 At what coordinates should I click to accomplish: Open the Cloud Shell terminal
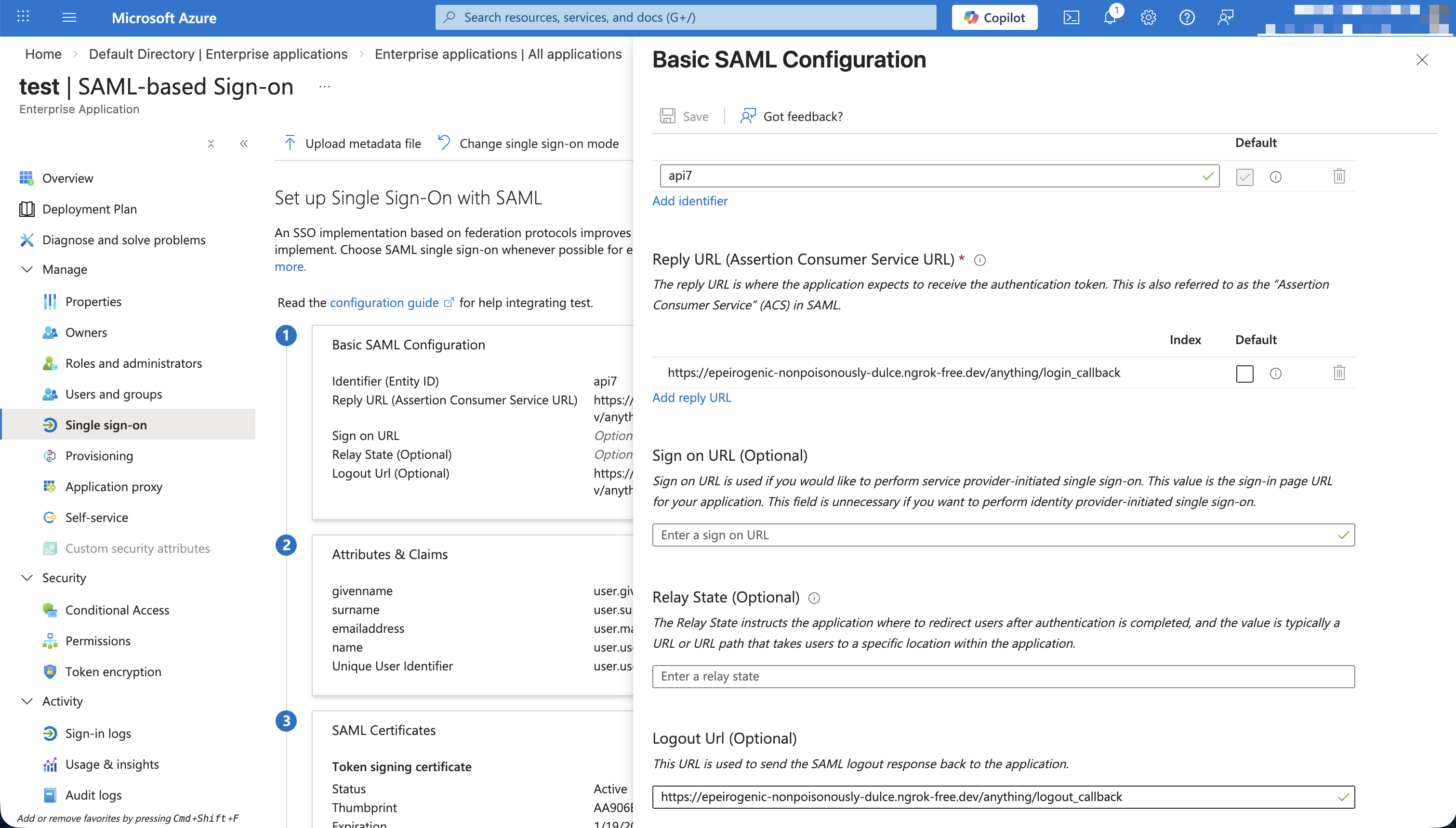(x=1071, y=17)
